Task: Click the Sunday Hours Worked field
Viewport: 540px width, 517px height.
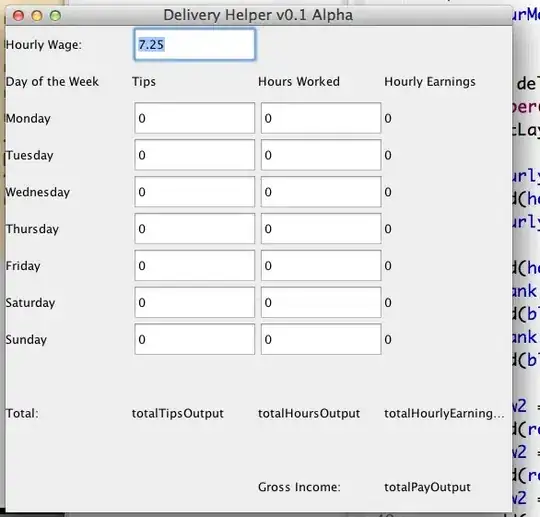Action: (321, 339)
